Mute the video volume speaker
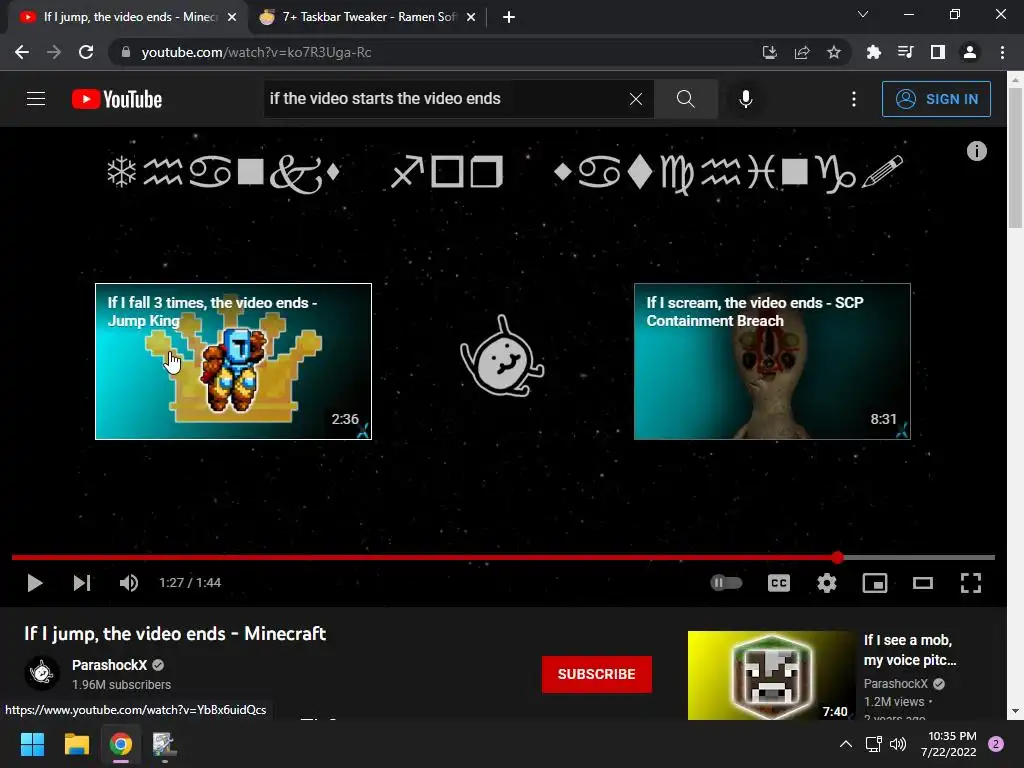This screenshot has height=768, width=1024. (x=129, y=583)
